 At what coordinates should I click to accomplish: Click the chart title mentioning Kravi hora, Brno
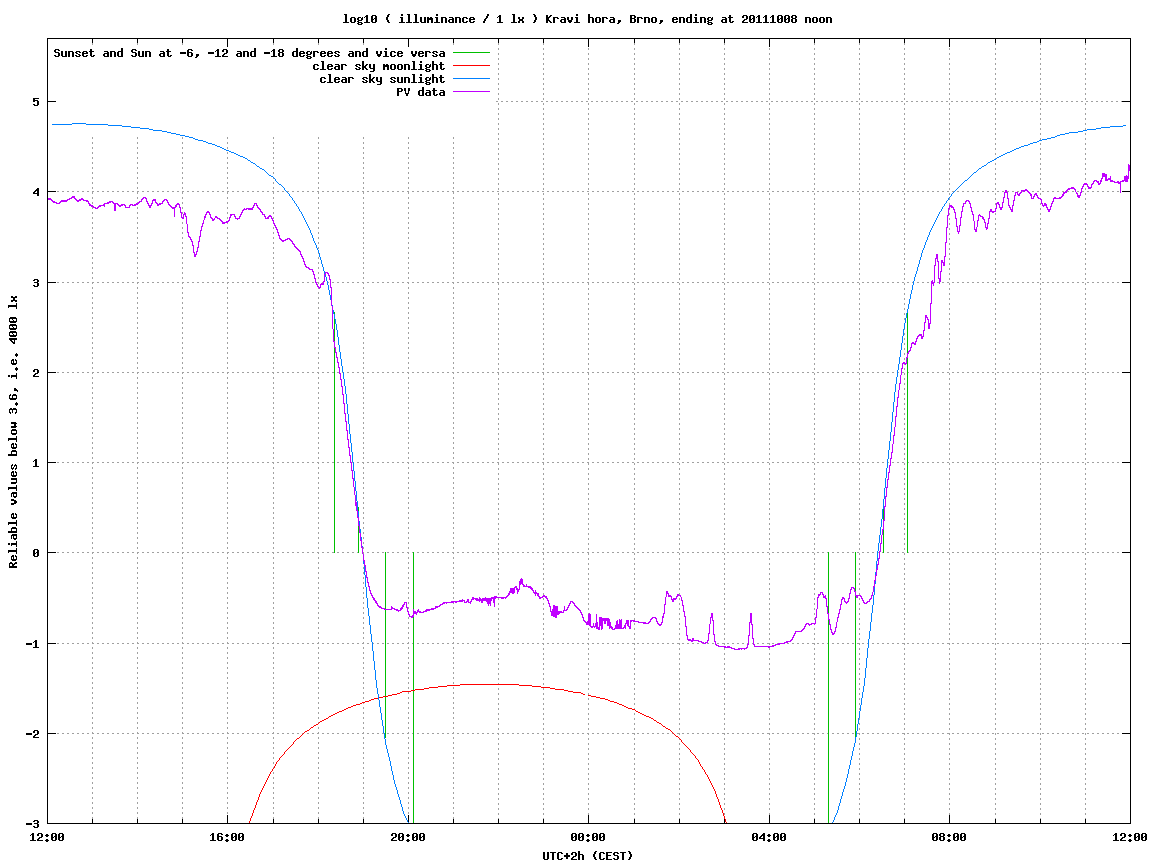(x=587, y=19)
